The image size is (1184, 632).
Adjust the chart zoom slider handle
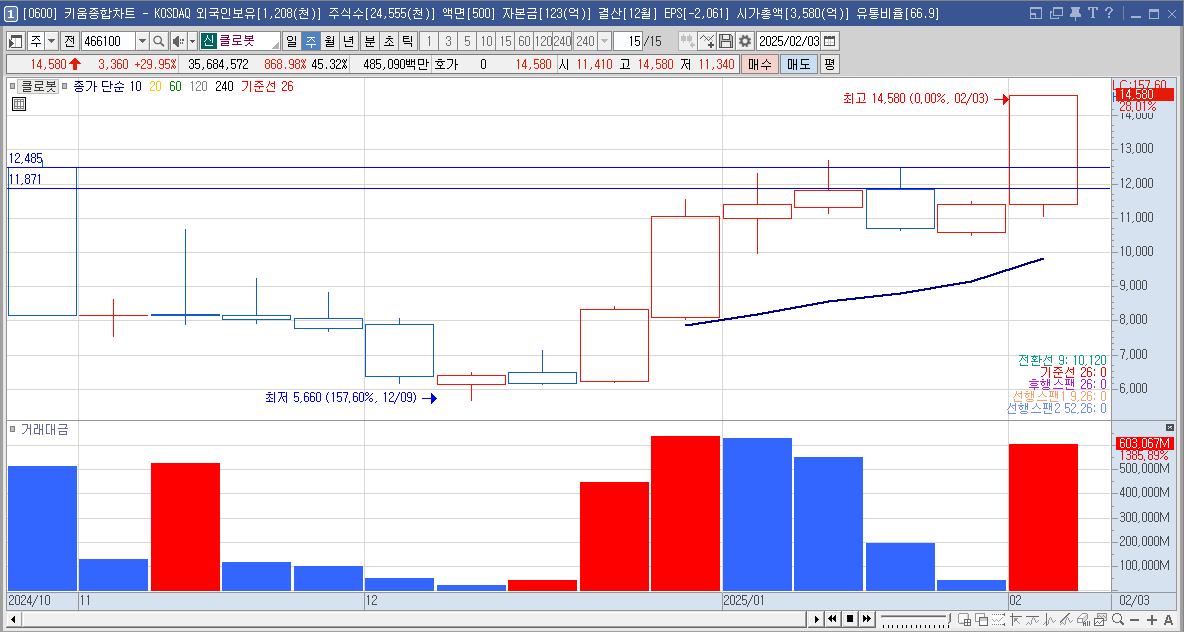coord(948,618)
